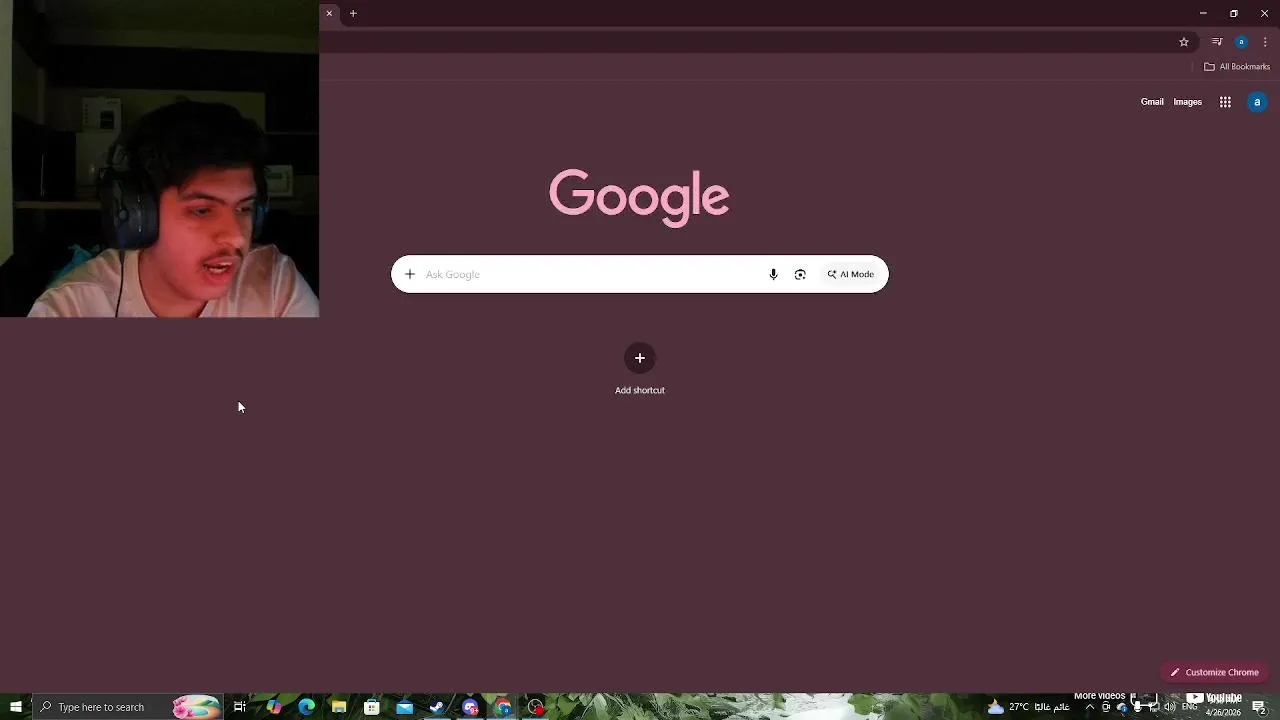Launch Copilot from the taskbar
The height and width of the screenshot is (720, 1280).
[x=273, y=707]
